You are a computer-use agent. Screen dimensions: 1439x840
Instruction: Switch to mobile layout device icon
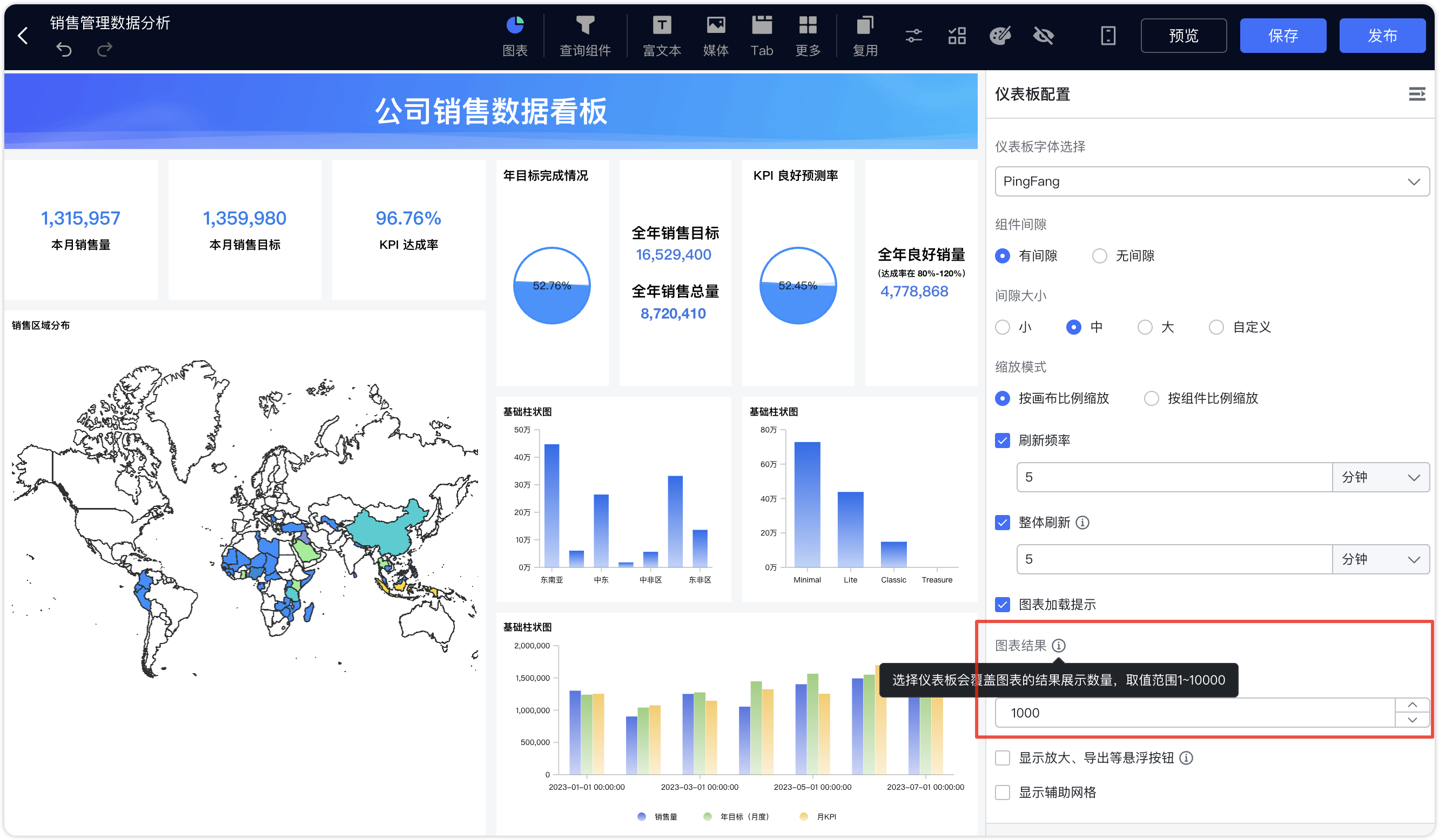(x=1108, y=36)
